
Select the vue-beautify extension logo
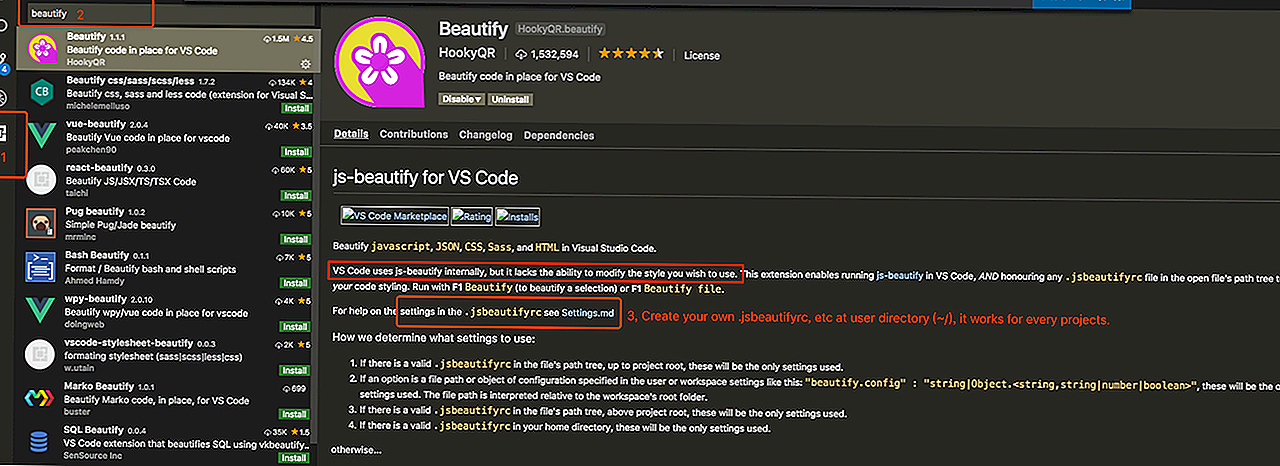pos(42,137)
